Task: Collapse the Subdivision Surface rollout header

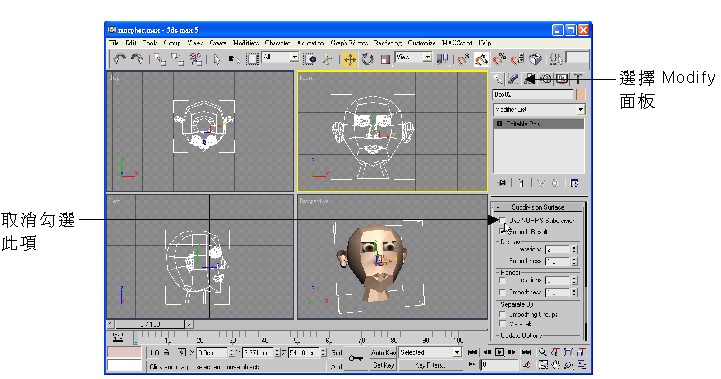Action: (x=538, y=207)
